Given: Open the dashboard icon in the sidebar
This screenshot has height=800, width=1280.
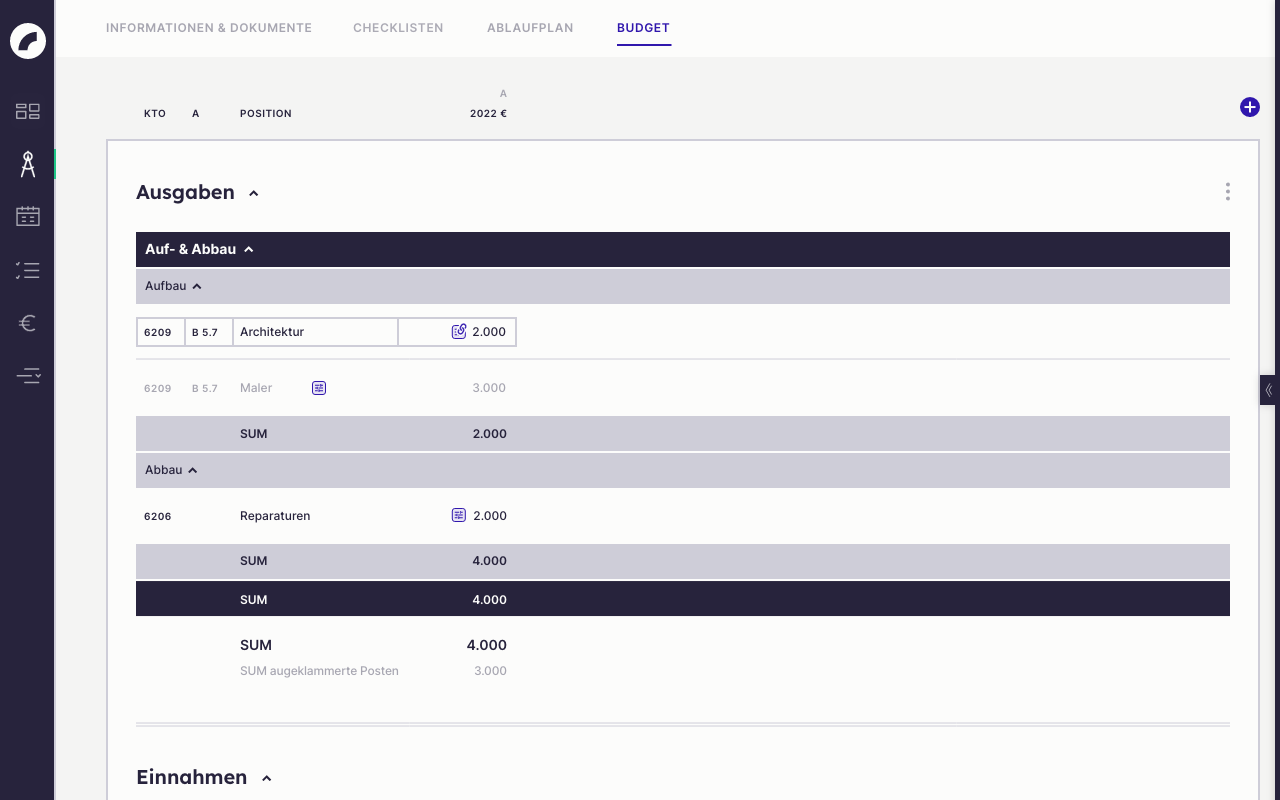Looking at the screenshot, I should [28, 111].
